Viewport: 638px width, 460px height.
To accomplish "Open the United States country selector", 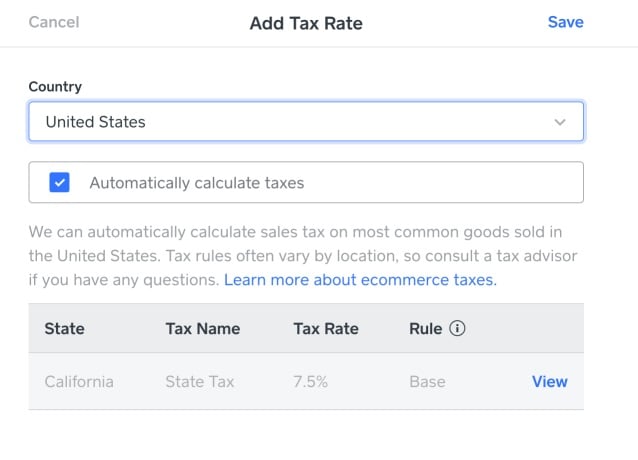I will [306, 122].
